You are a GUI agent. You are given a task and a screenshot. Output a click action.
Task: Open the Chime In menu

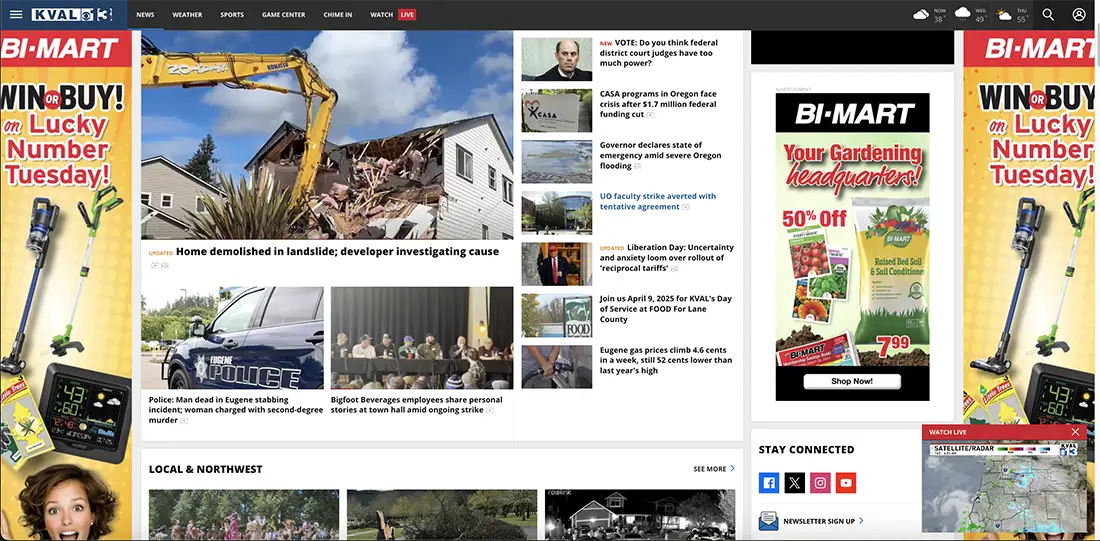[337, 15]
